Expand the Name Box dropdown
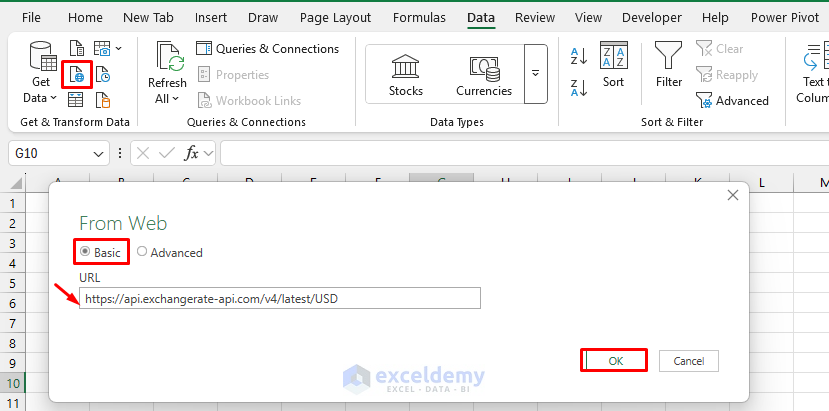829x411 pixels. [98, 154]
